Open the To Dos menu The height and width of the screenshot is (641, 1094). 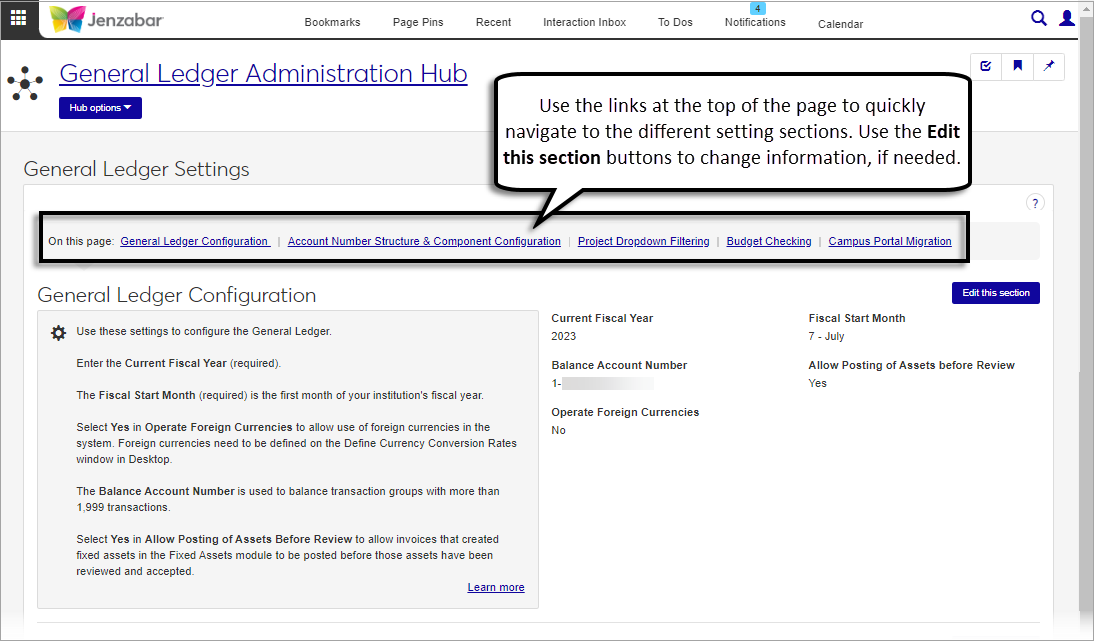(675, 22)
